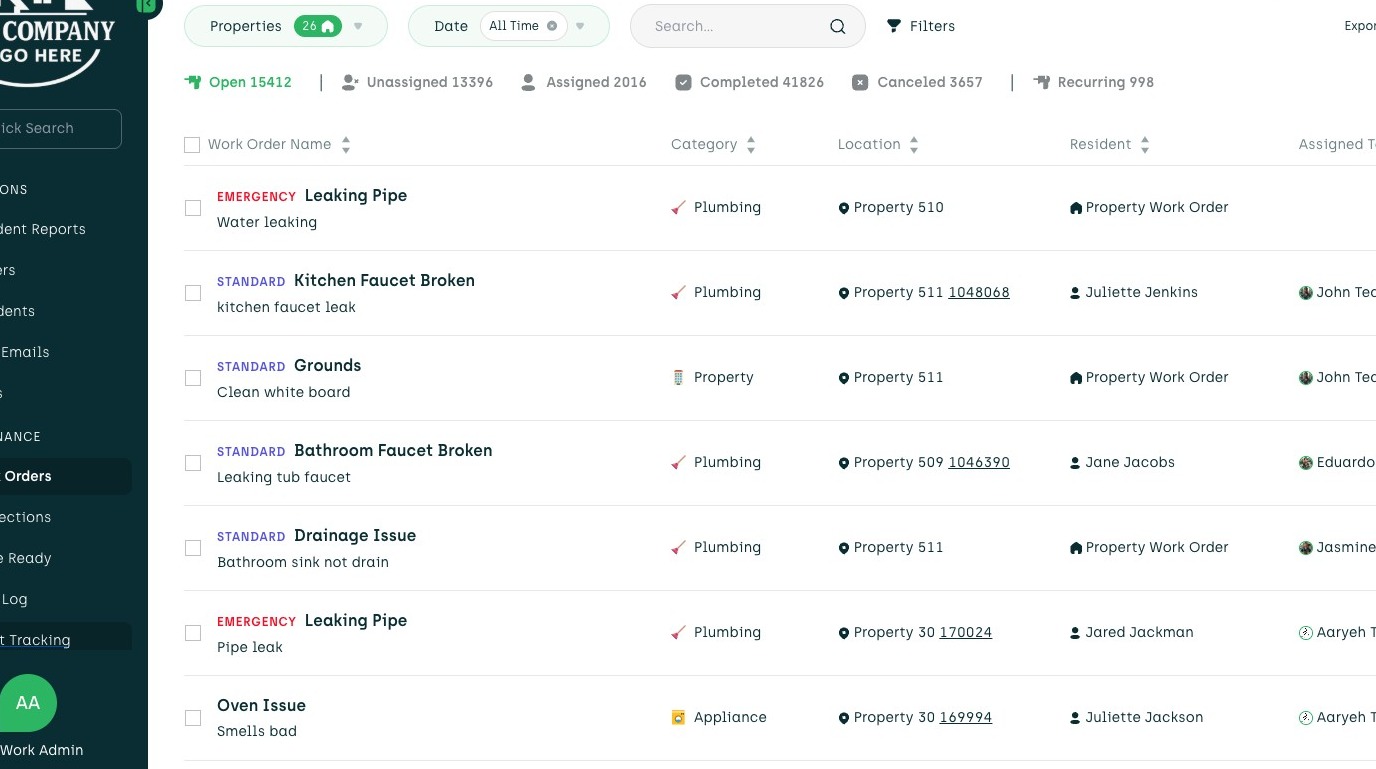Click the Property category icon for Grounds
The height and width of the screenshot is (769, 1376).
click(x=678, y=378)
